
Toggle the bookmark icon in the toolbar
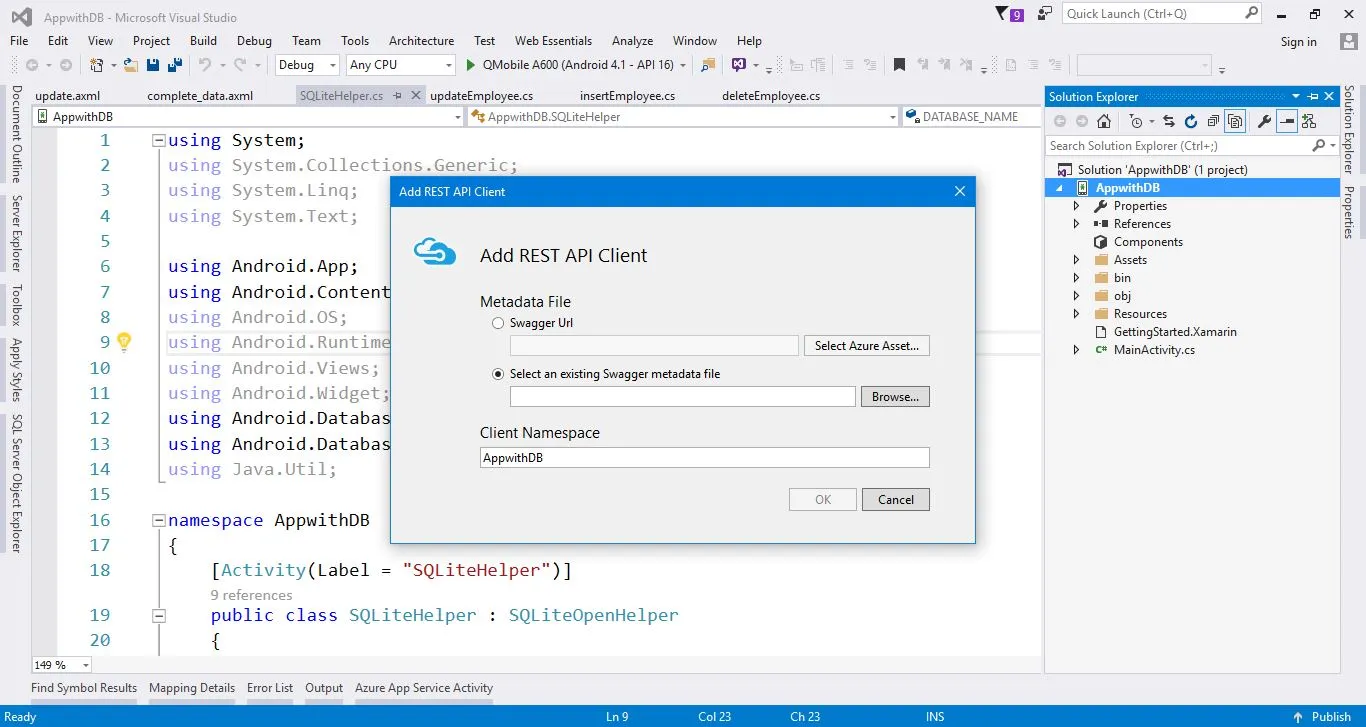(899, 65)
